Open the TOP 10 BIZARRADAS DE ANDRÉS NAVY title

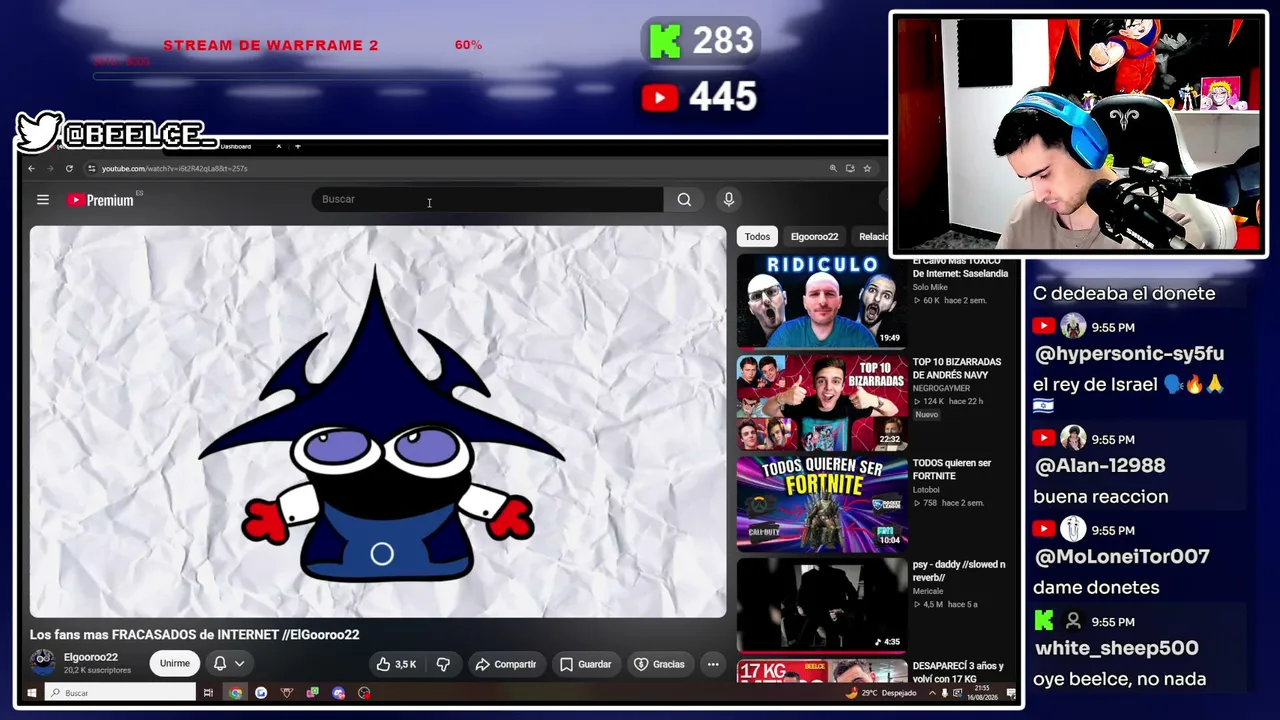pyautogui.click(x=957, y=368)
